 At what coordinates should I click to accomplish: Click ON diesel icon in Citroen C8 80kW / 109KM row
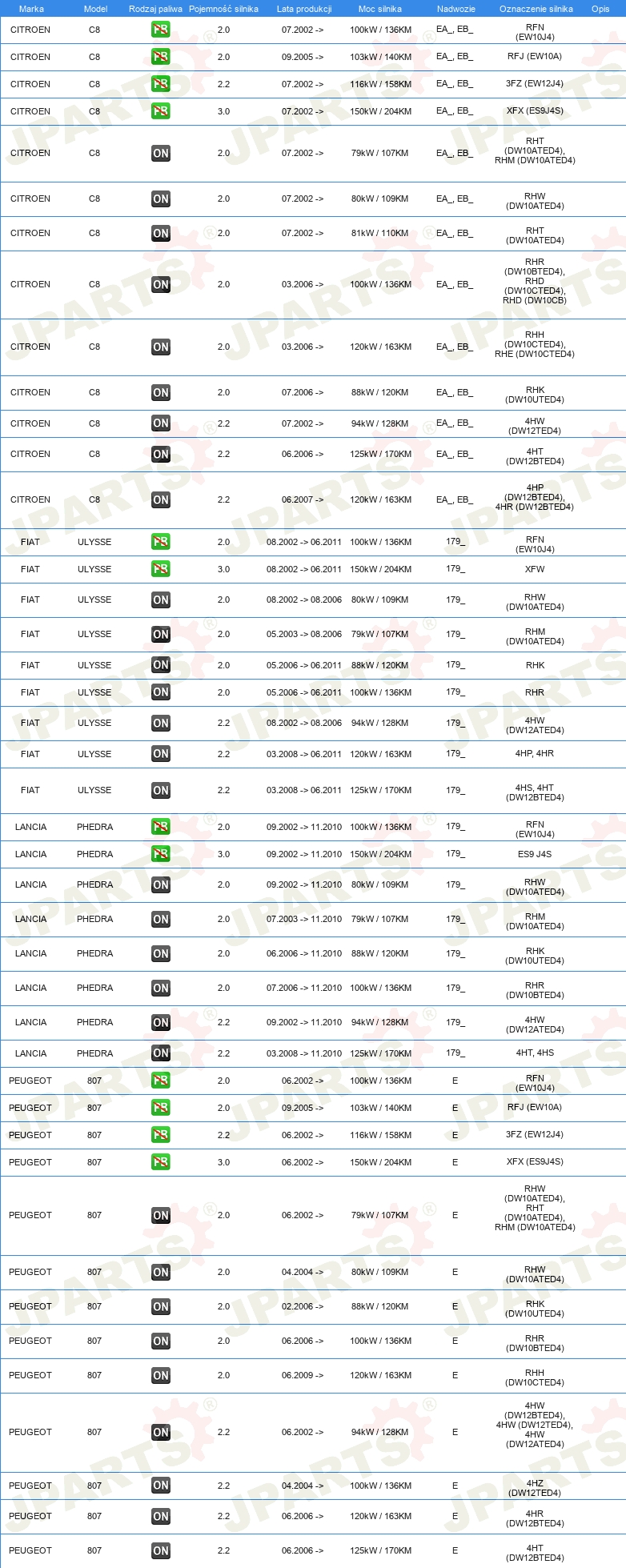pos(161,199)
